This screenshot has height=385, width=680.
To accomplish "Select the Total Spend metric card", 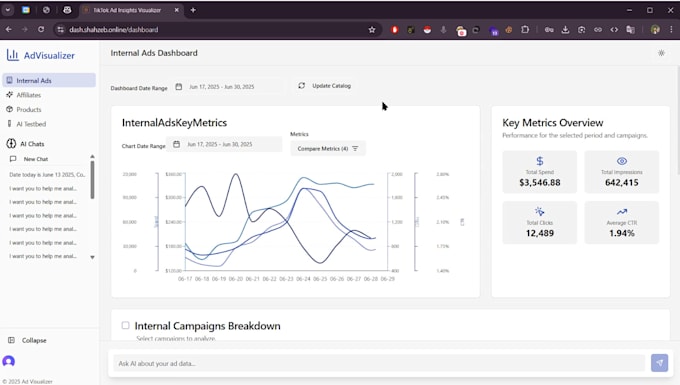I will coord(539,172).
